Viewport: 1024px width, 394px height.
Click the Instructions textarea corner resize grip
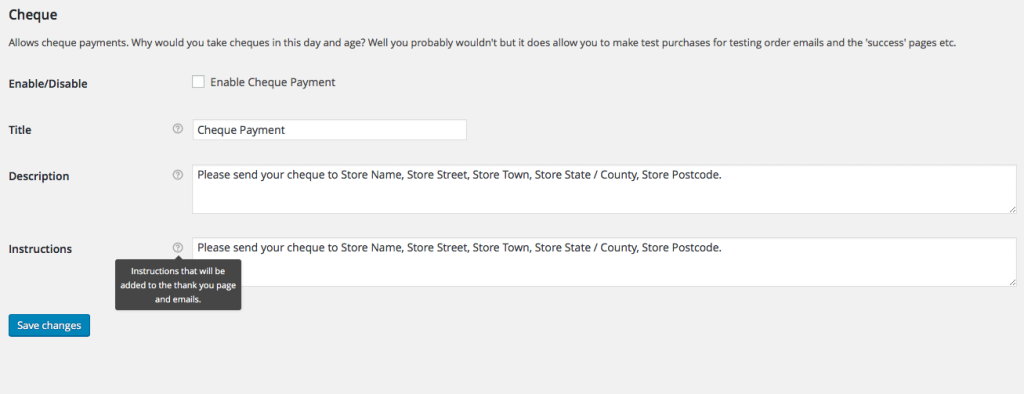tap(1012, 282)
